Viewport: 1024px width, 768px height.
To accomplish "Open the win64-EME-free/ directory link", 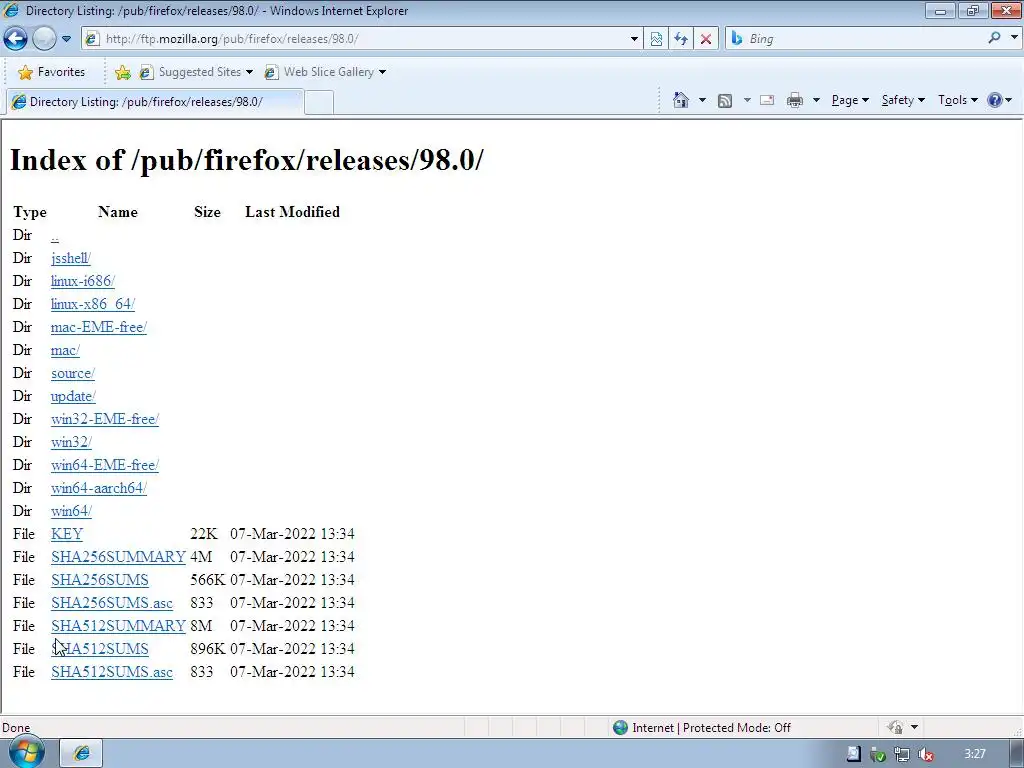I will pos(104,465).
